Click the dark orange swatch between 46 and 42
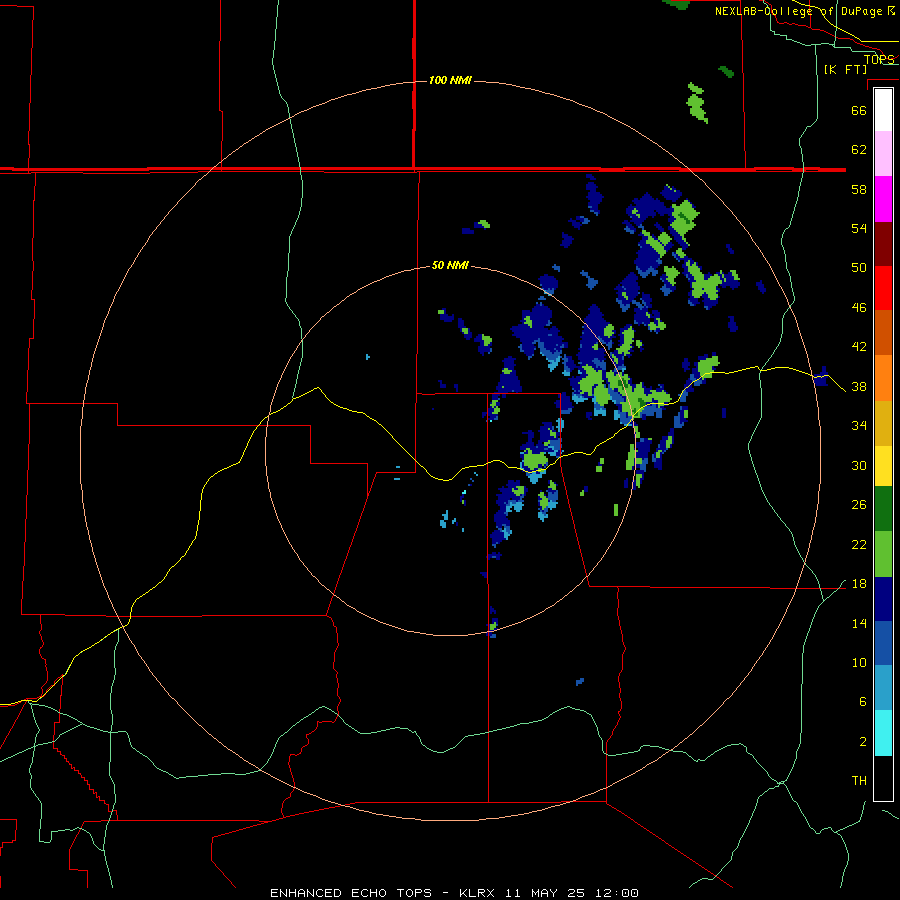The height and width of the screenshot is (900, 900). click(x=883, y=332)
